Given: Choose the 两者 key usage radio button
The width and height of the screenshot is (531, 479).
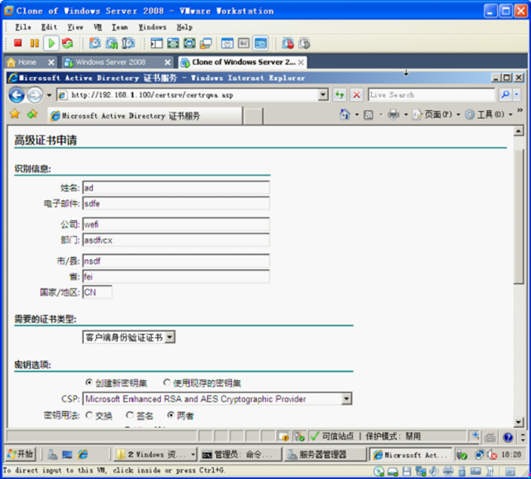Looking at the screenshot, I should click(171, 415).
